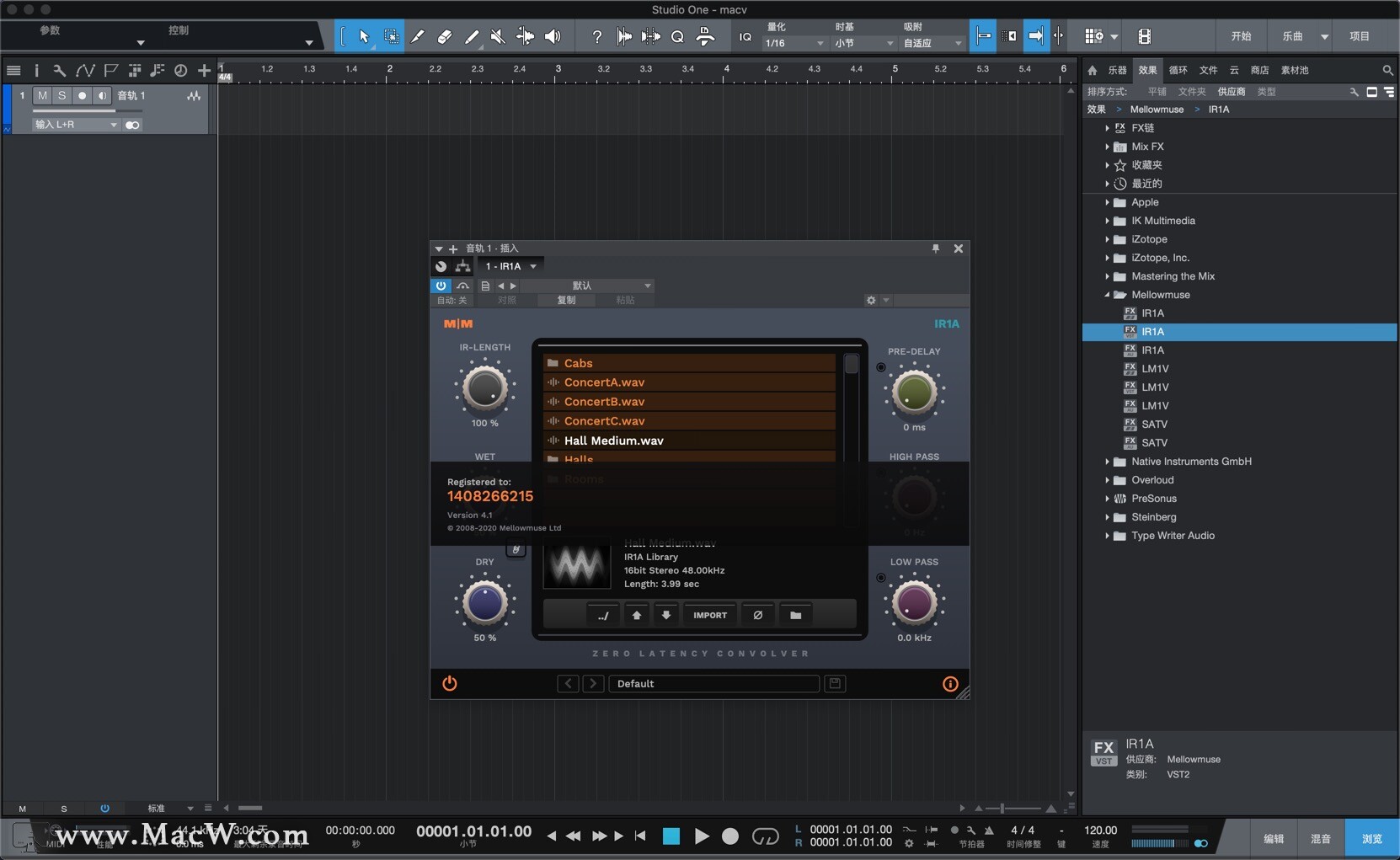Select the Mute tool
Viewport: 1400px width, 860px height.
coord(498,36)
